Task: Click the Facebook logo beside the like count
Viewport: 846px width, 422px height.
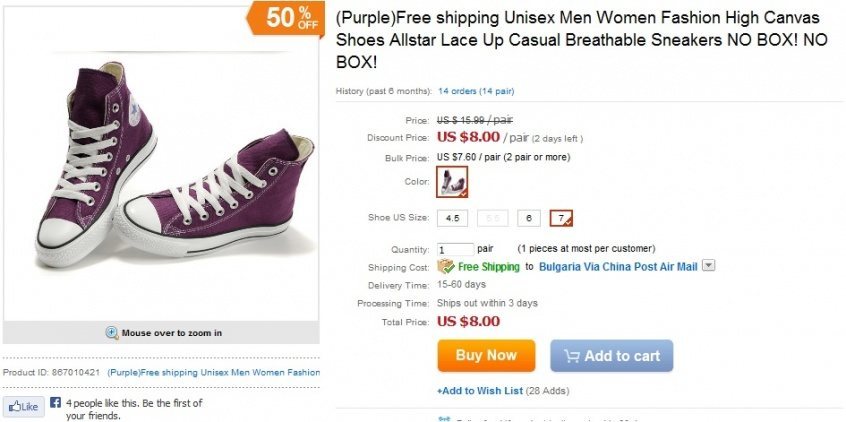Action: pyautogui.click(x=56, y=404)
